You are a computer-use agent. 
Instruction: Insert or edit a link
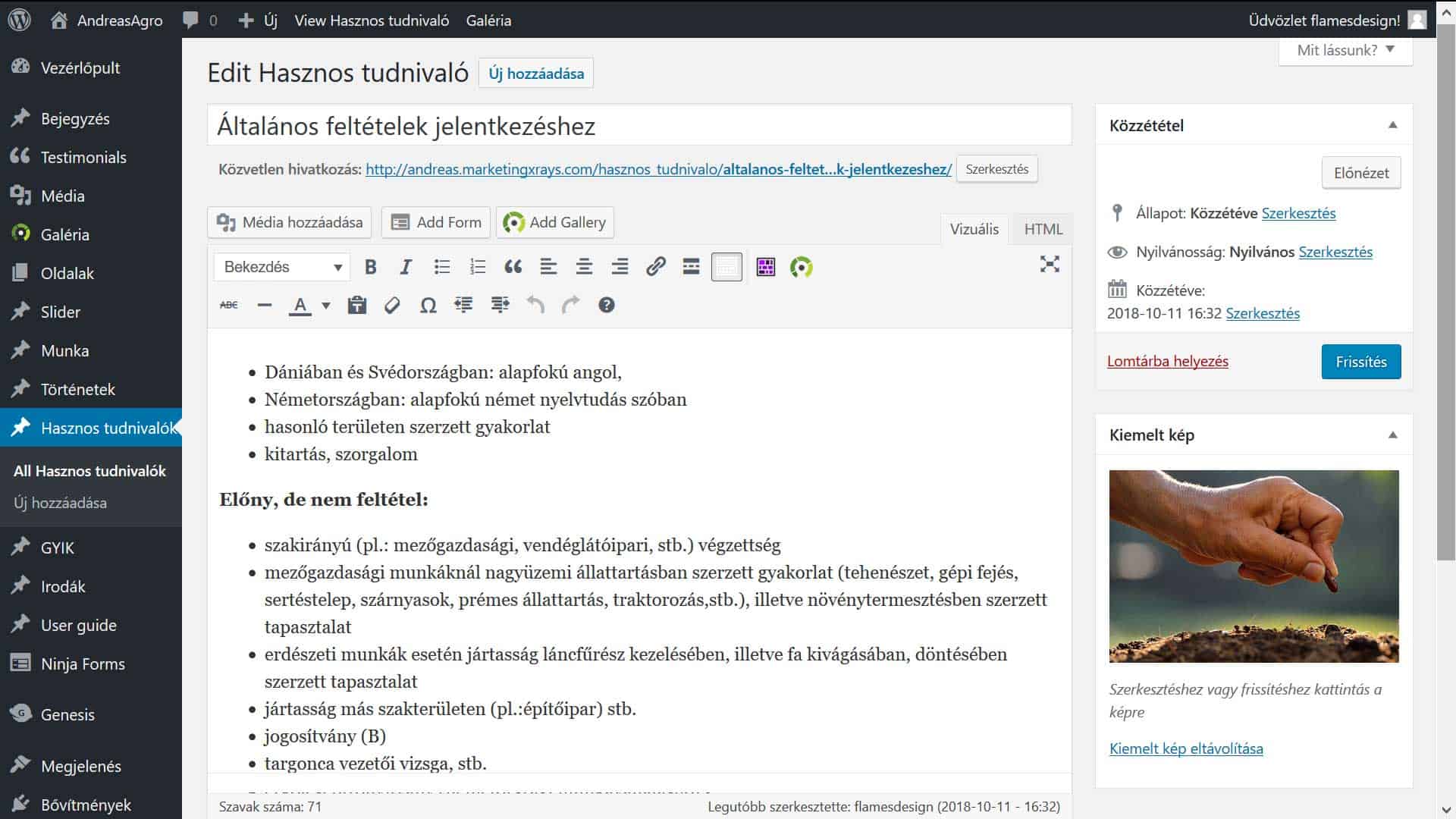pos(656,267)
